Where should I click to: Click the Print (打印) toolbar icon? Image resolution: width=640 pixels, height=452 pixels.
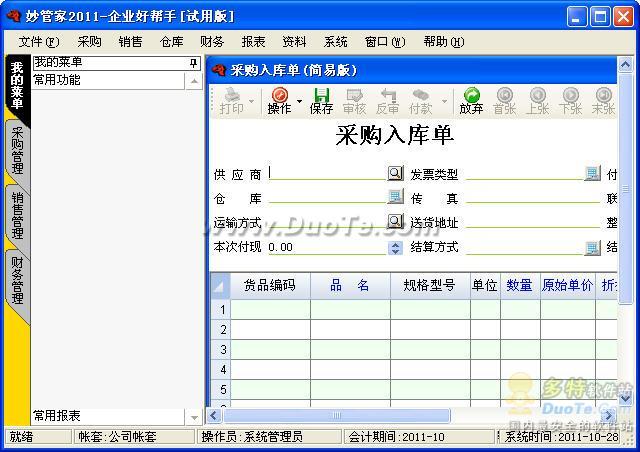(x=232, y=100)
